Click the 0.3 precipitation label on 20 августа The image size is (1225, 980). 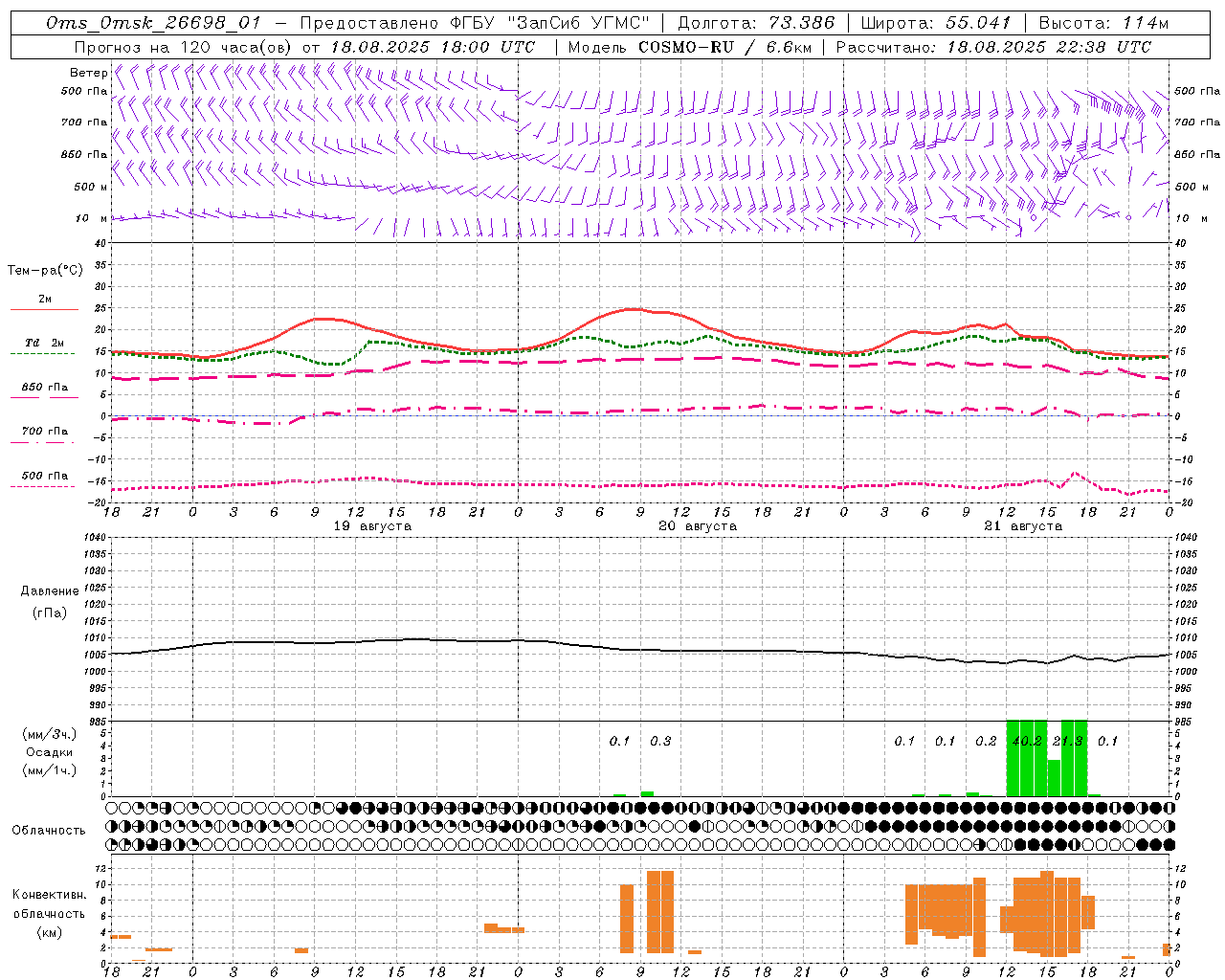coord(660,741)
